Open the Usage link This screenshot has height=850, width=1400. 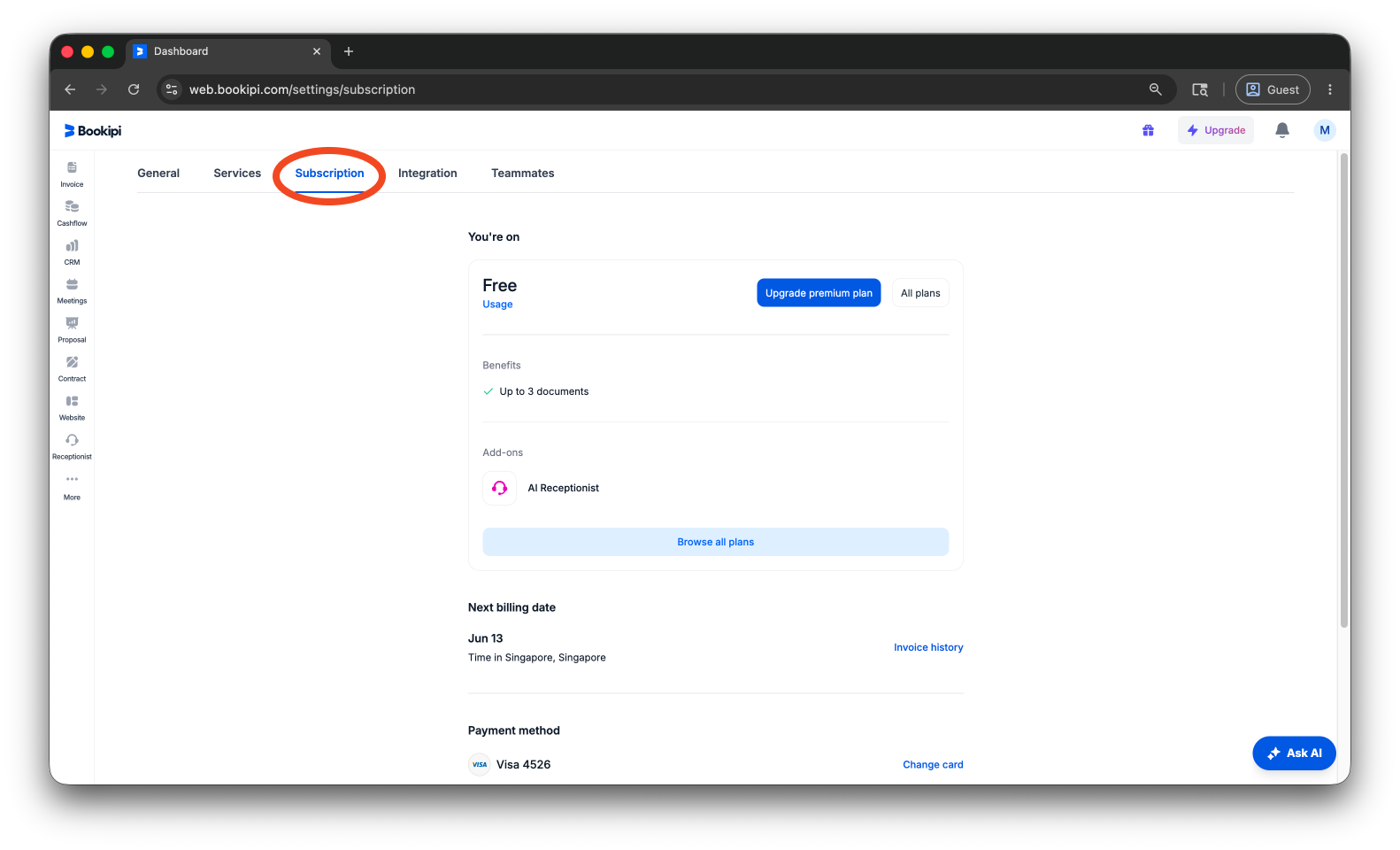pos(497,305)
